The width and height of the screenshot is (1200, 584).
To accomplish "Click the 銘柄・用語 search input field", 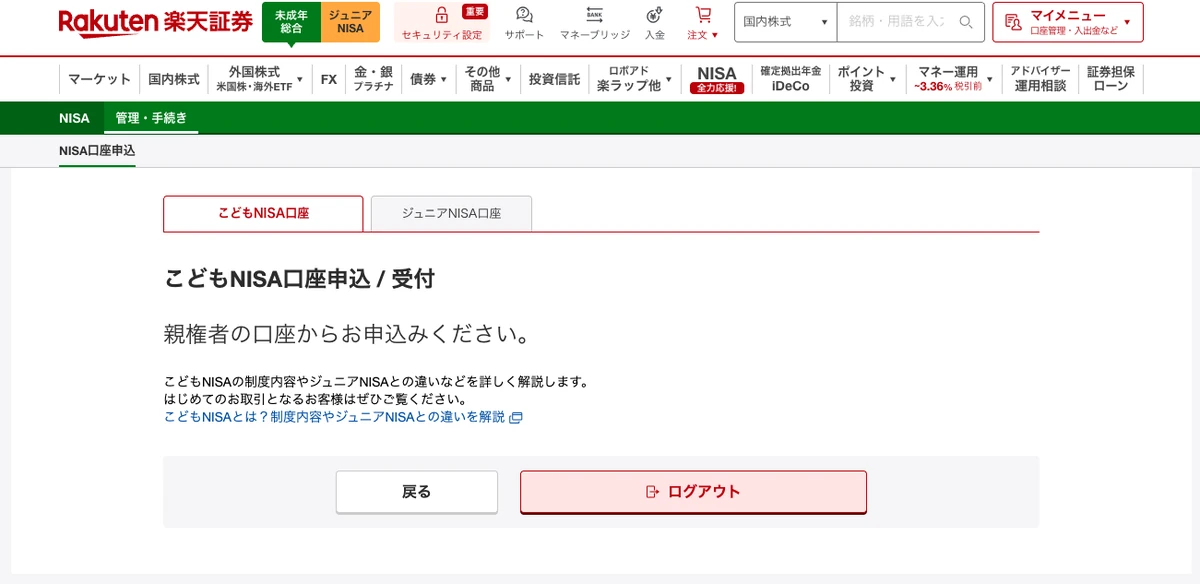I will coord(896,22).
